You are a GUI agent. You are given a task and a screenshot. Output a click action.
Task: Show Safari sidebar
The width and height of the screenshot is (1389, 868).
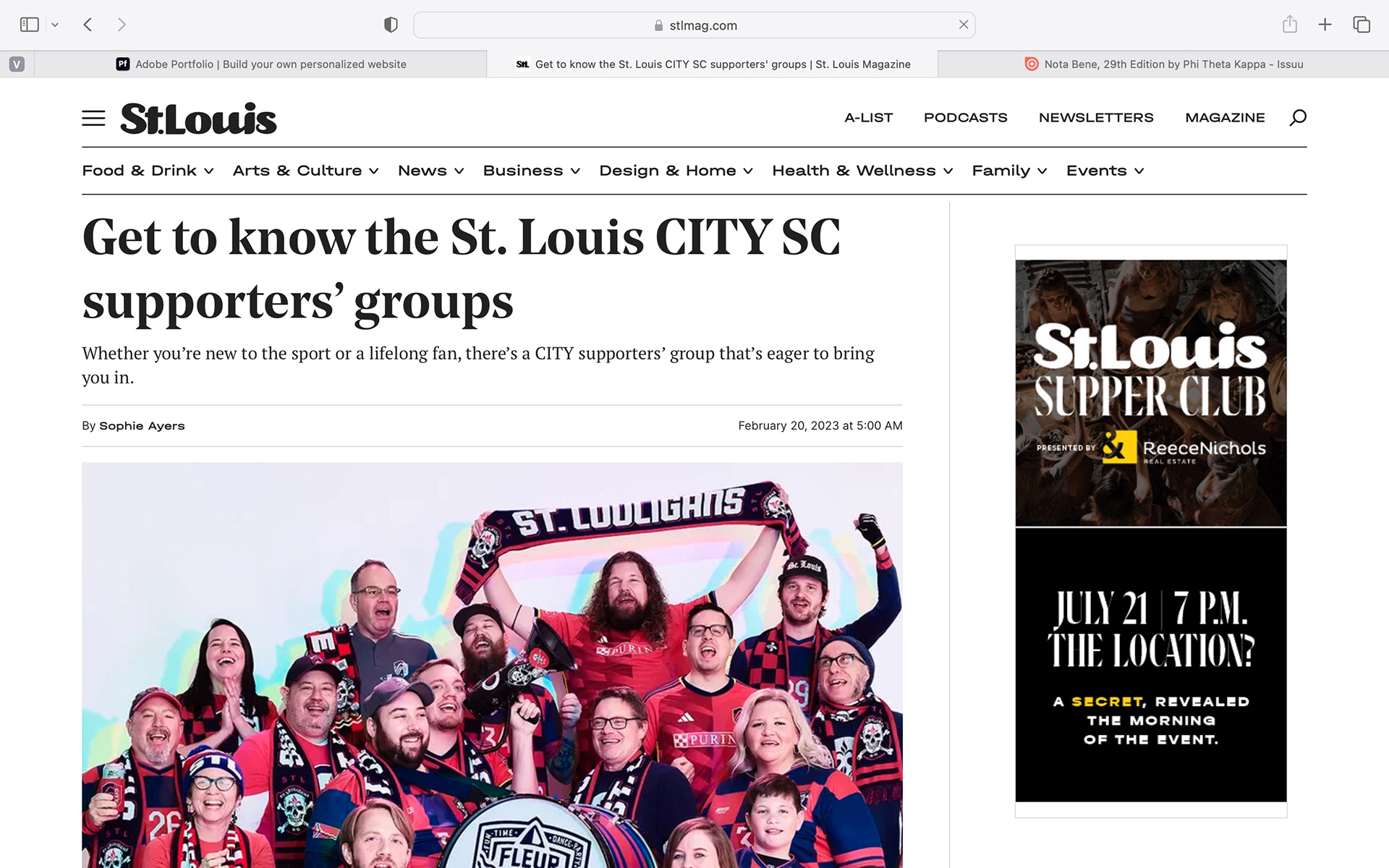(x=30, y=25)
